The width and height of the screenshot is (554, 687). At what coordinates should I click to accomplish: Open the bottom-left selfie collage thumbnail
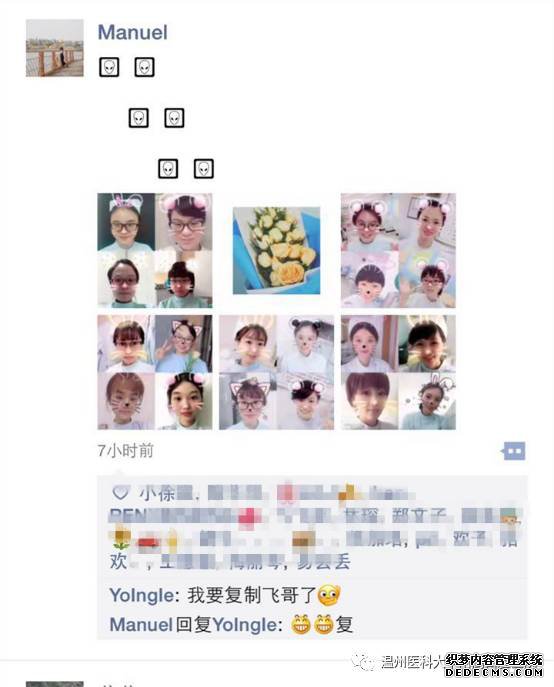[x=155, y=372]
